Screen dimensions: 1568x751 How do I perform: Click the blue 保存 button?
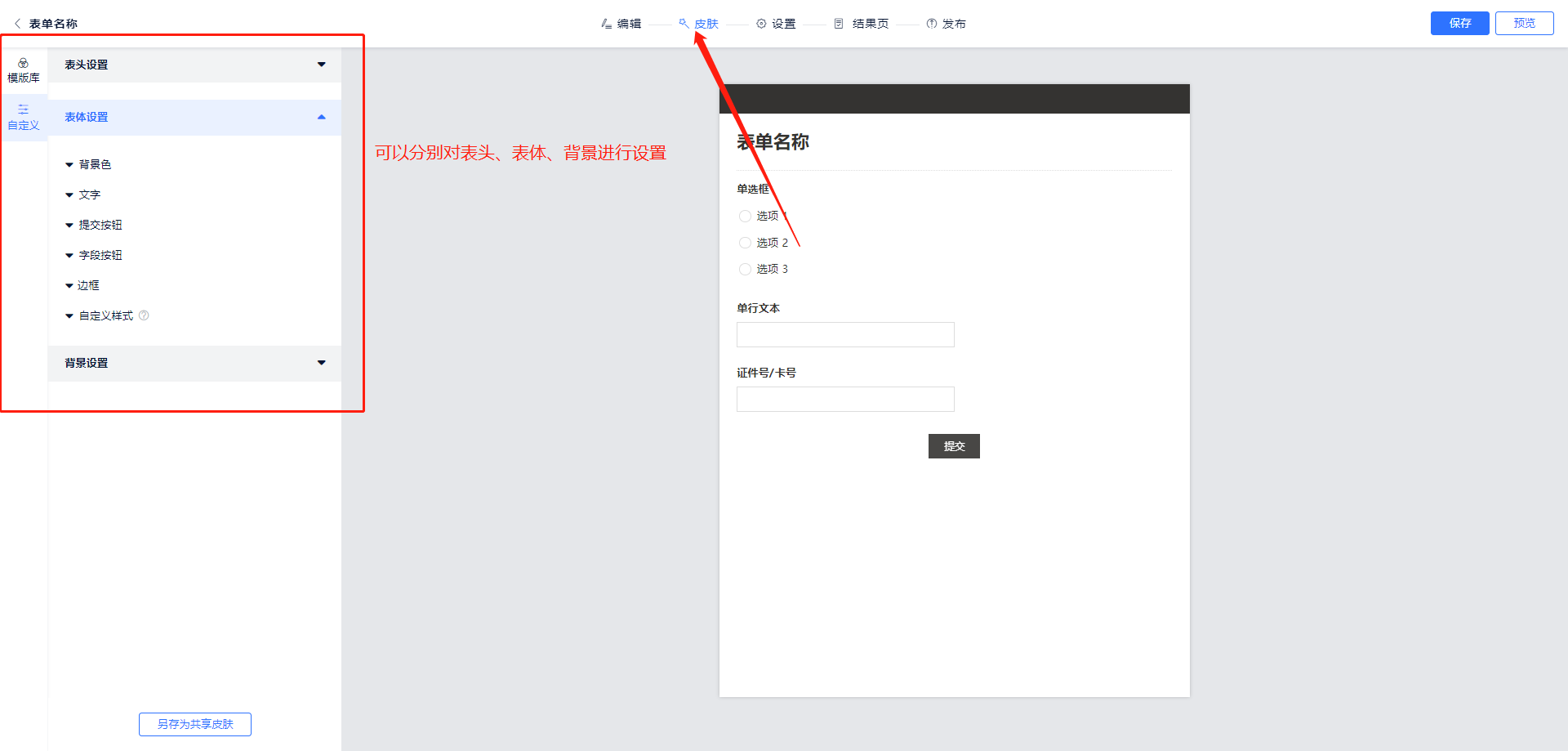[1459, 23]
